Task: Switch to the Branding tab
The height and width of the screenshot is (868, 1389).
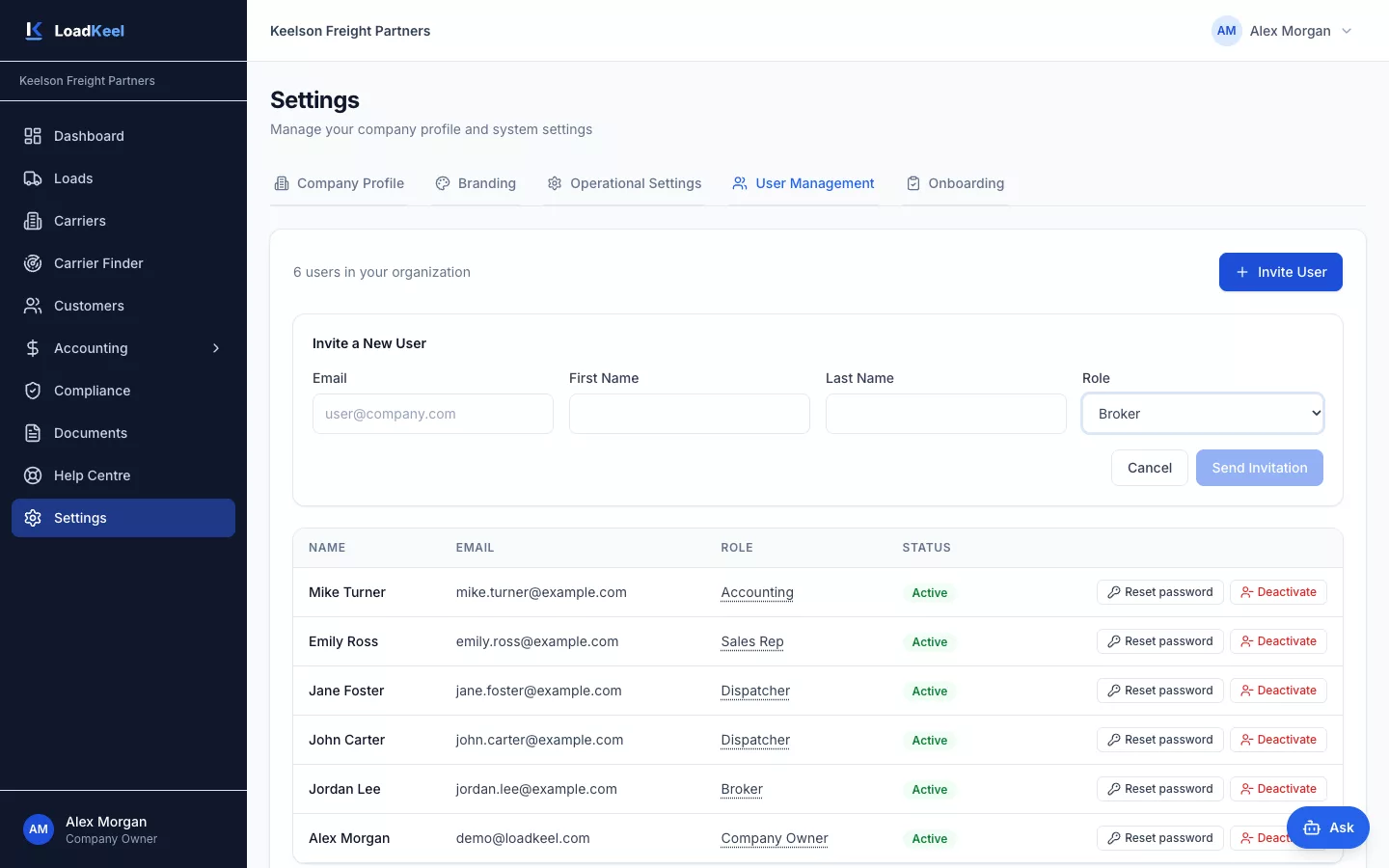Action: [476, 183]
